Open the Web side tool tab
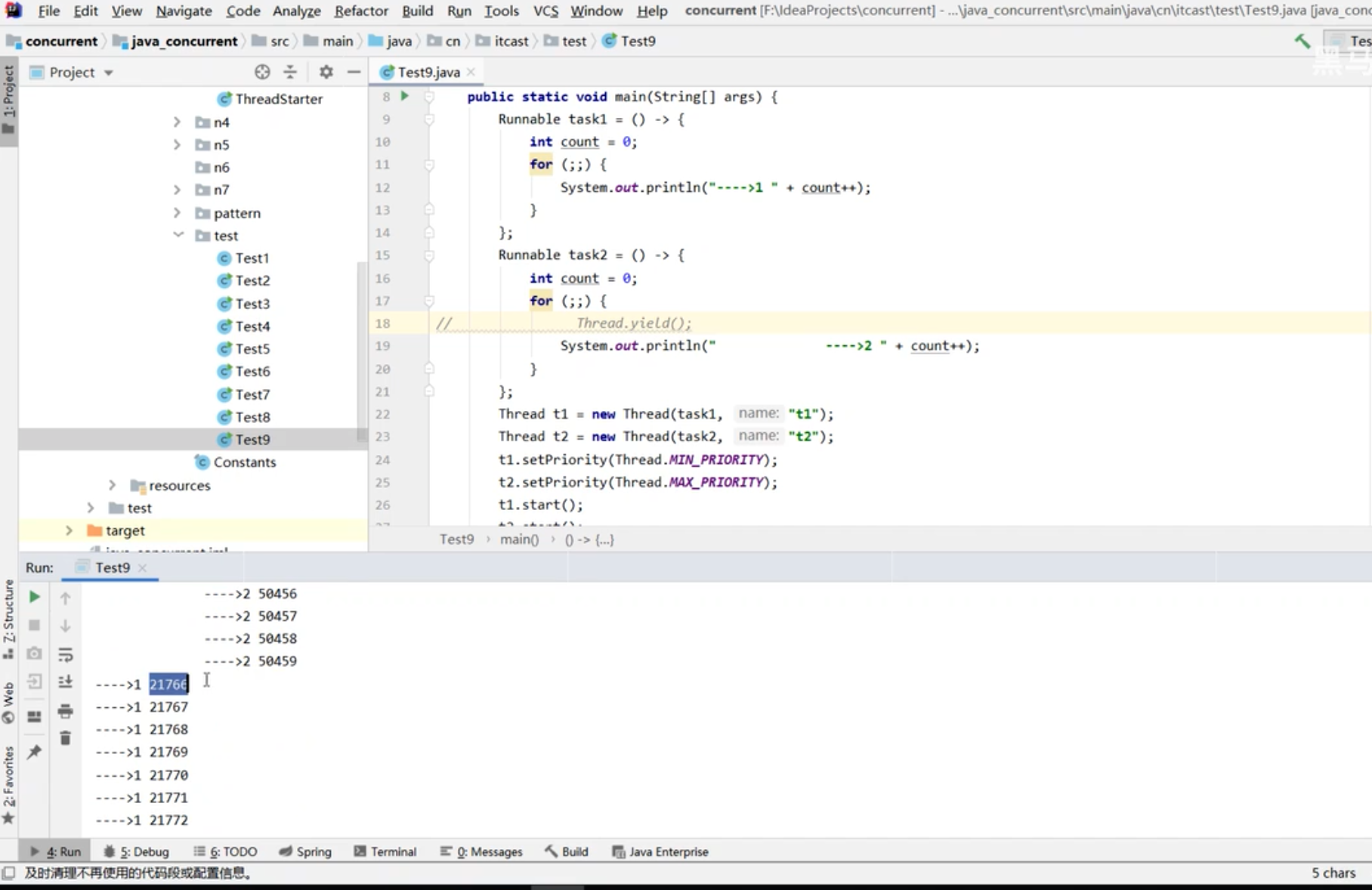1372x890 pixels. pos(9,703)
